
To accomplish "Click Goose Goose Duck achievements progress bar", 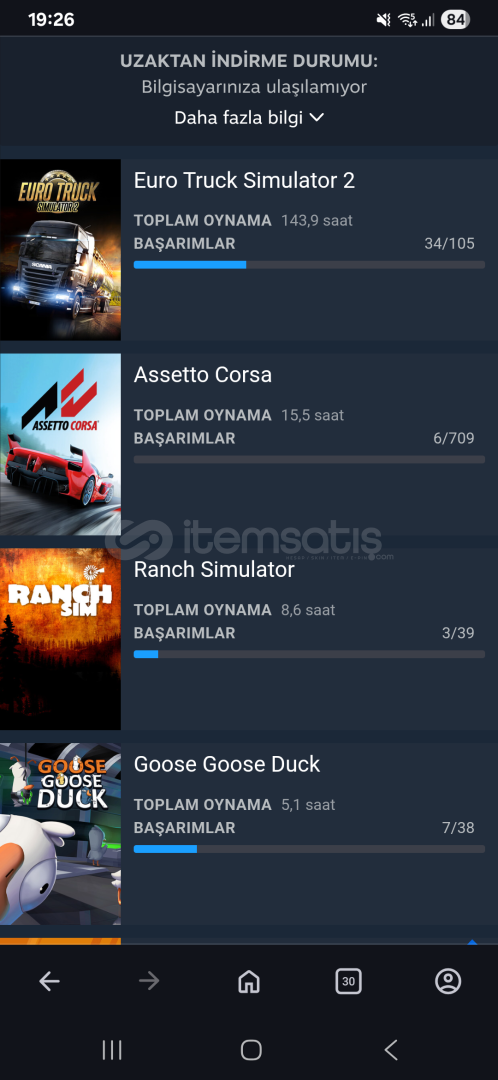I will click(309, 849).
